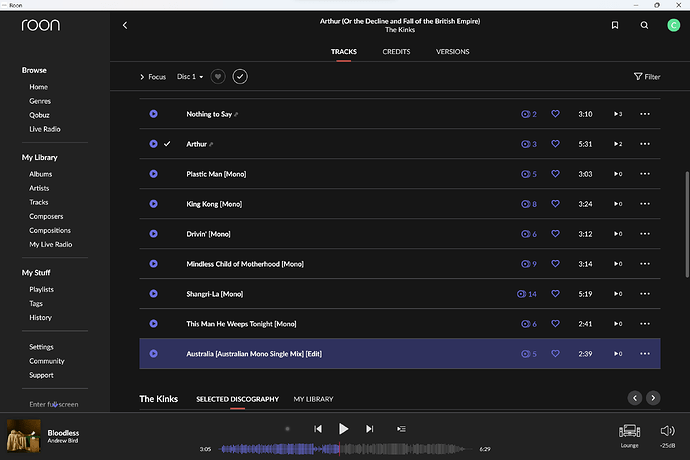Select My Library discography tab

313,399
